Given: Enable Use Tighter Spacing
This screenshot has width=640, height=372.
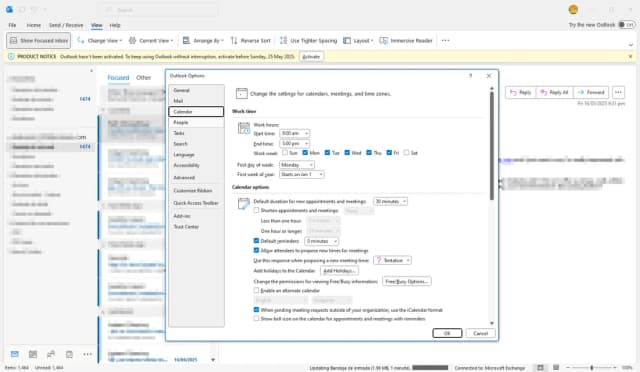Looking at the screenshot, I should click(309, 40).
